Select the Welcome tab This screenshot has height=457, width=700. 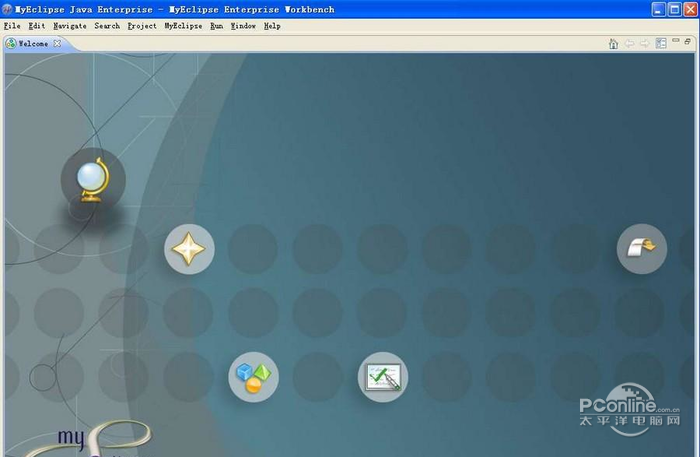(x=33, y=43)
